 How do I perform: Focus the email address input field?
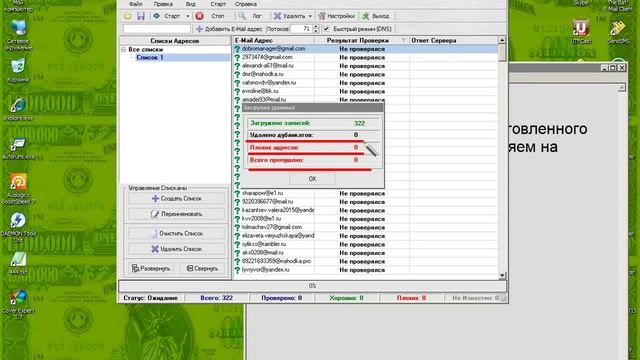[157, 29]
